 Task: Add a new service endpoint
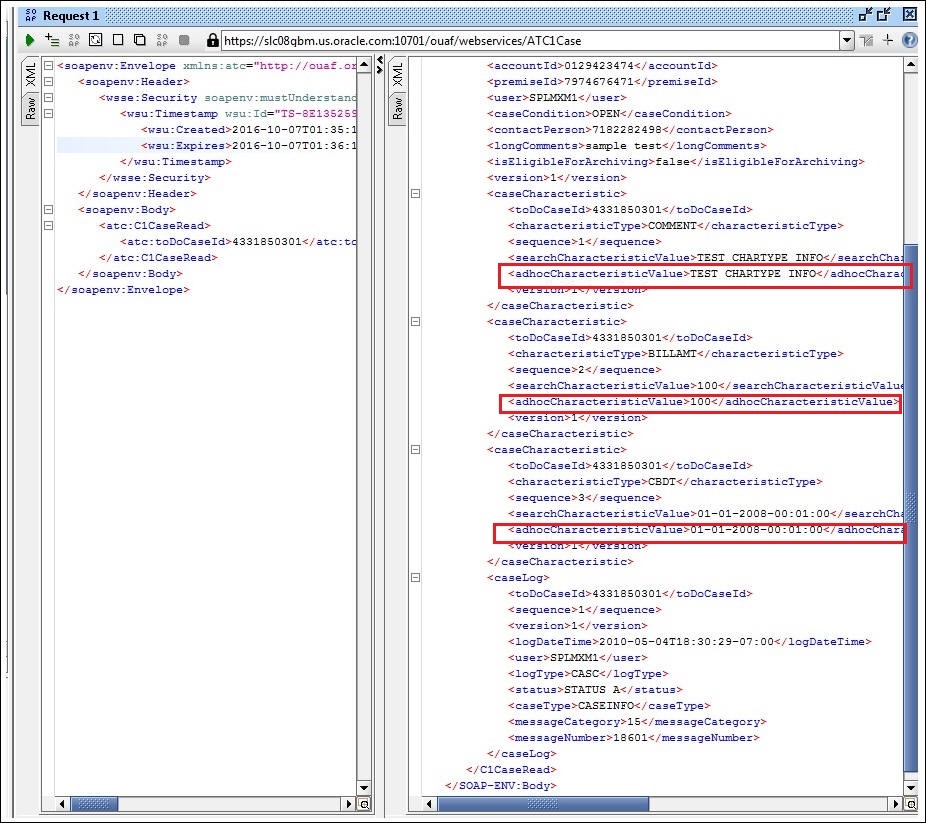(887, 42)
